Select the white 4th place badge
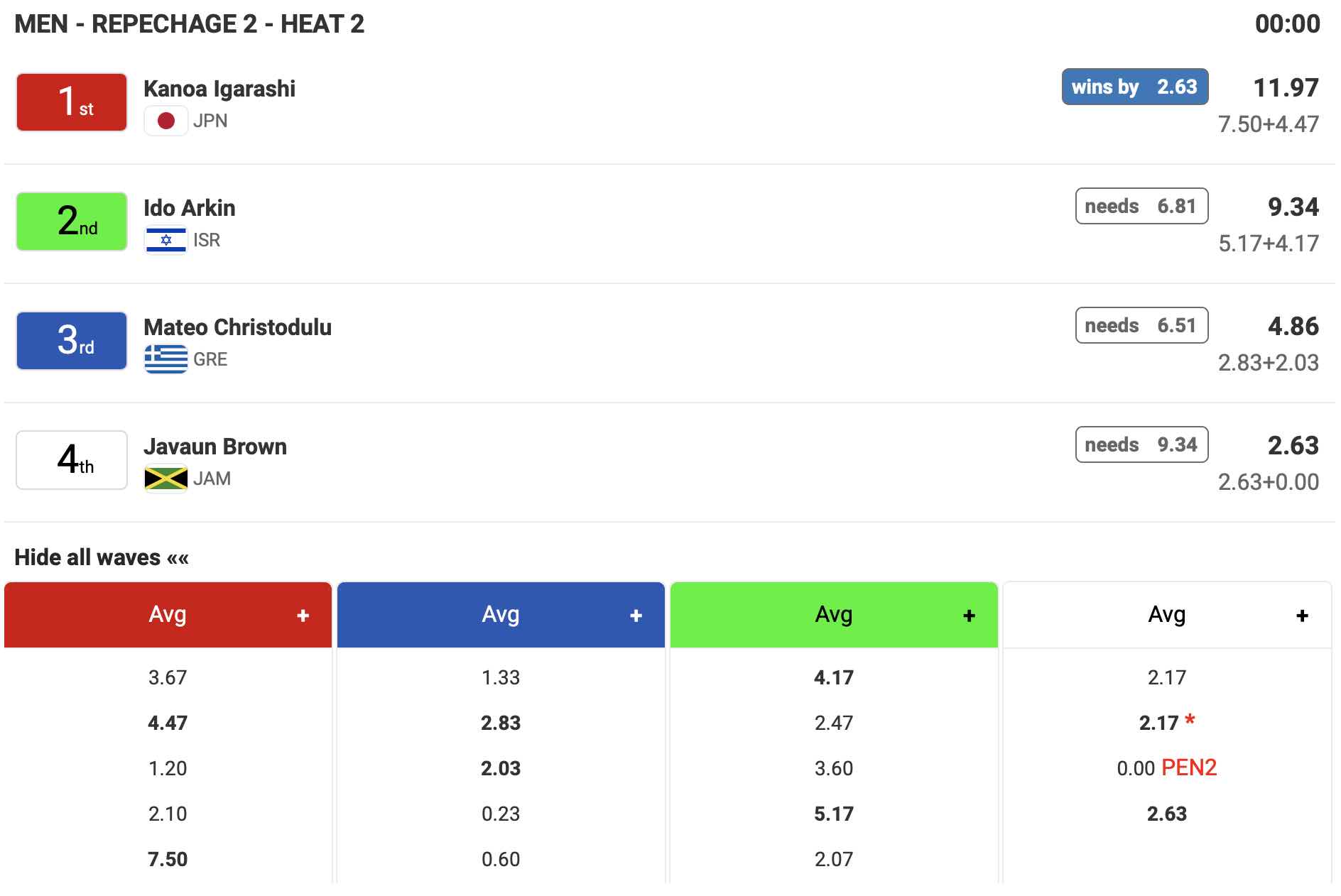1341x896 pixels. (x=72, y=460)
